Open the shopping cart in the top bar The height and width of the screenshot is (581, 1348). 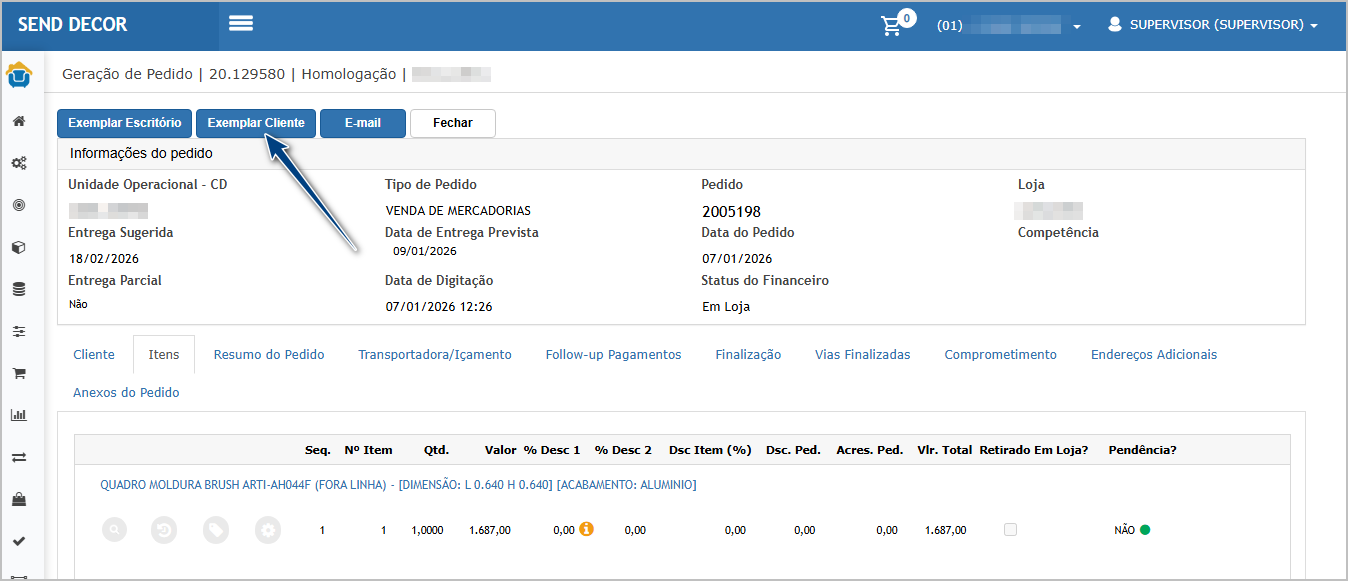(x=891, y=26)
